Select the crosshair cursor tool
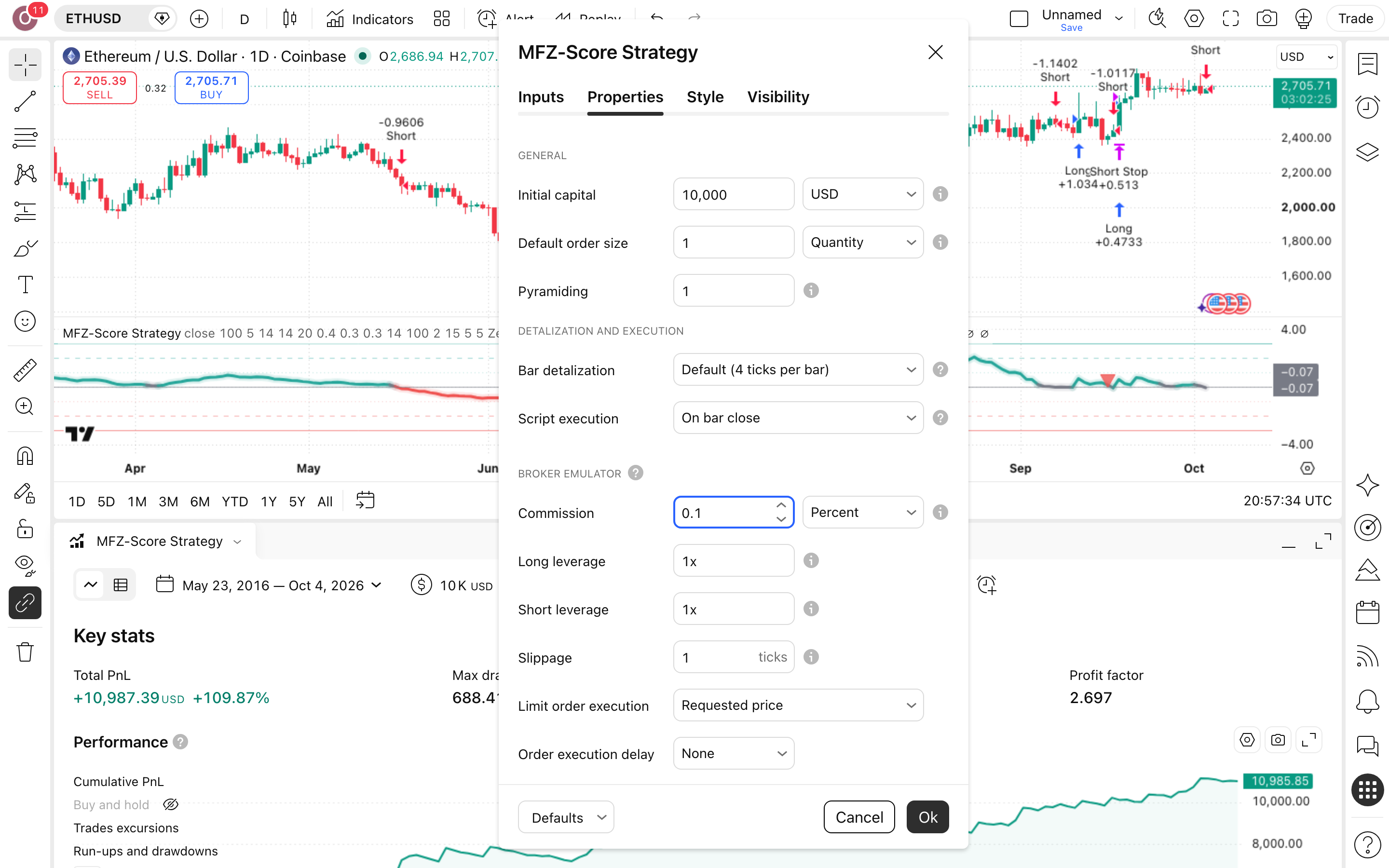Screen dimensions: 1389x868 click(25, 65)
